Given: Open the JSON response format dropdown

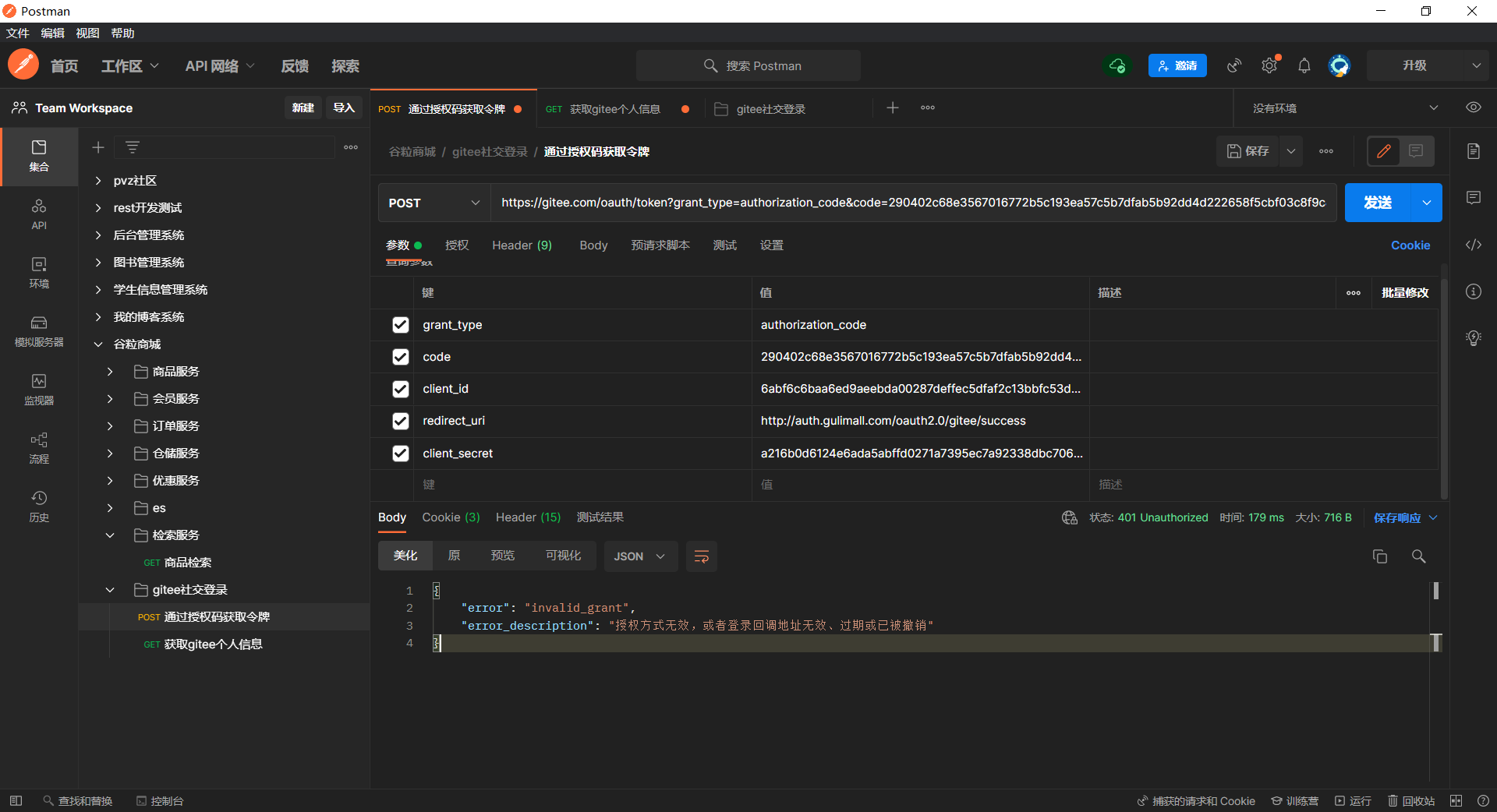Looking at the screenshot, I should click(640, 556).
